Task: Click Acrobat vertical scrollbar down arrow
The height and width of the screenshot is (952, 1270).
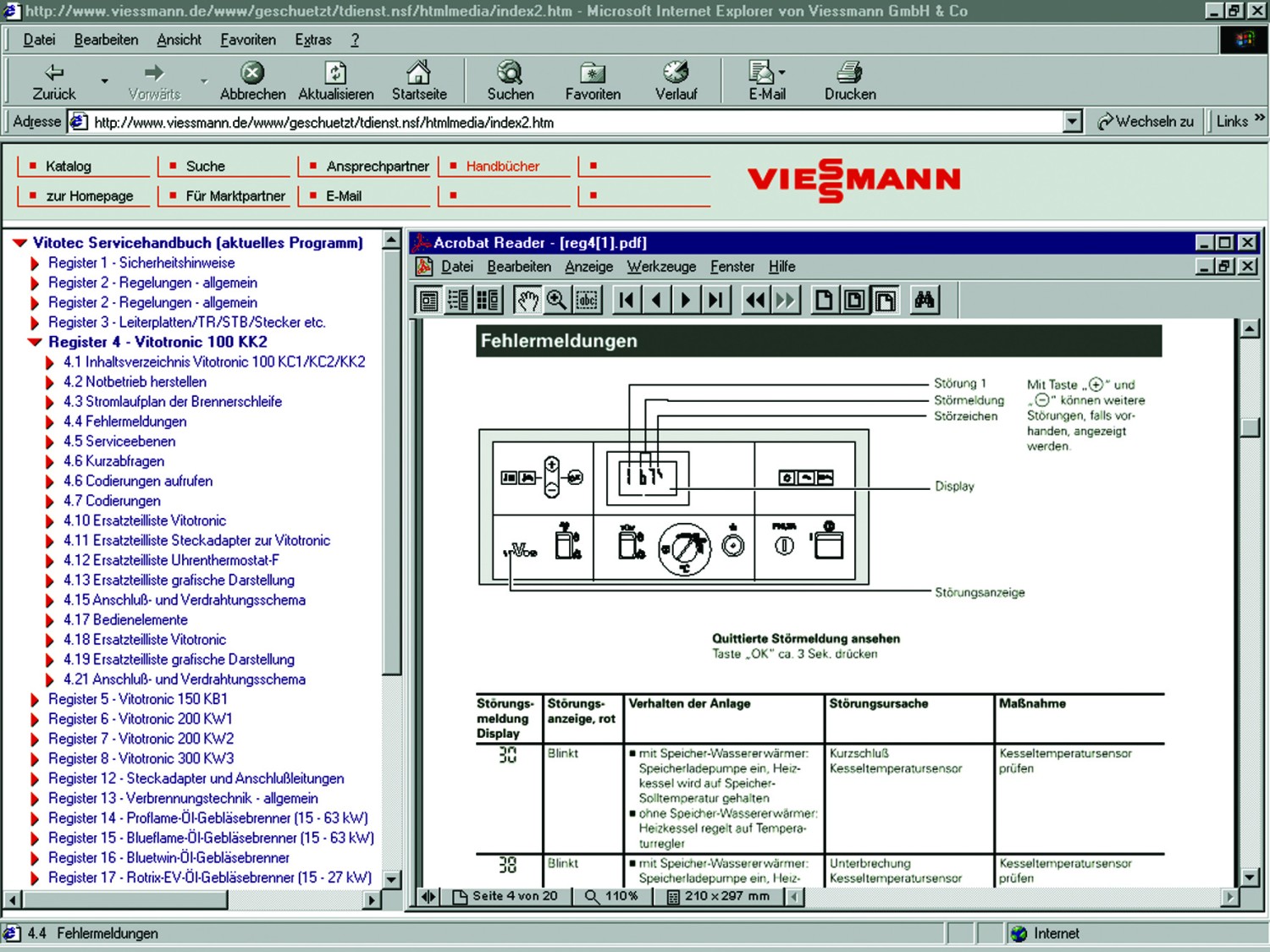Action: [x=1250, y=877]
